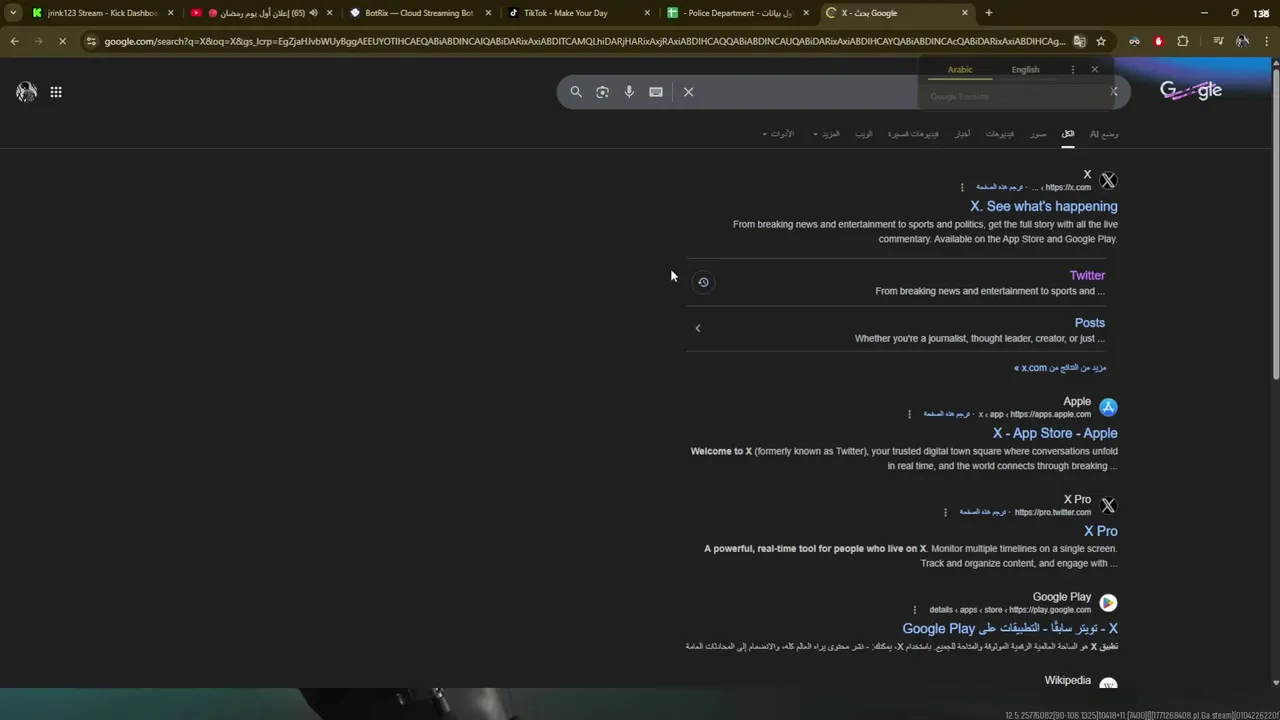Translate this page link for pro.twitter.com
The width and height of the screenshot is (1280, 720).
(983, 512)
